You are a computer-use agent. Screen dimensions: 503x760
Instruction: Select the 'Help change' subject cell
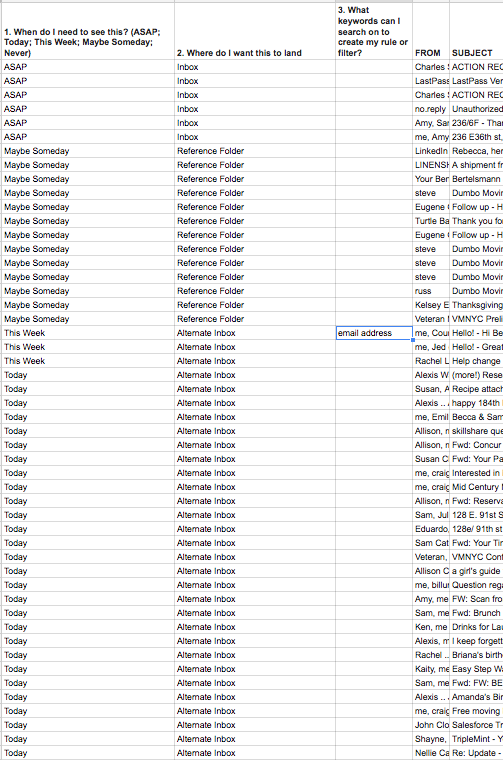click(x=476, y=361)
